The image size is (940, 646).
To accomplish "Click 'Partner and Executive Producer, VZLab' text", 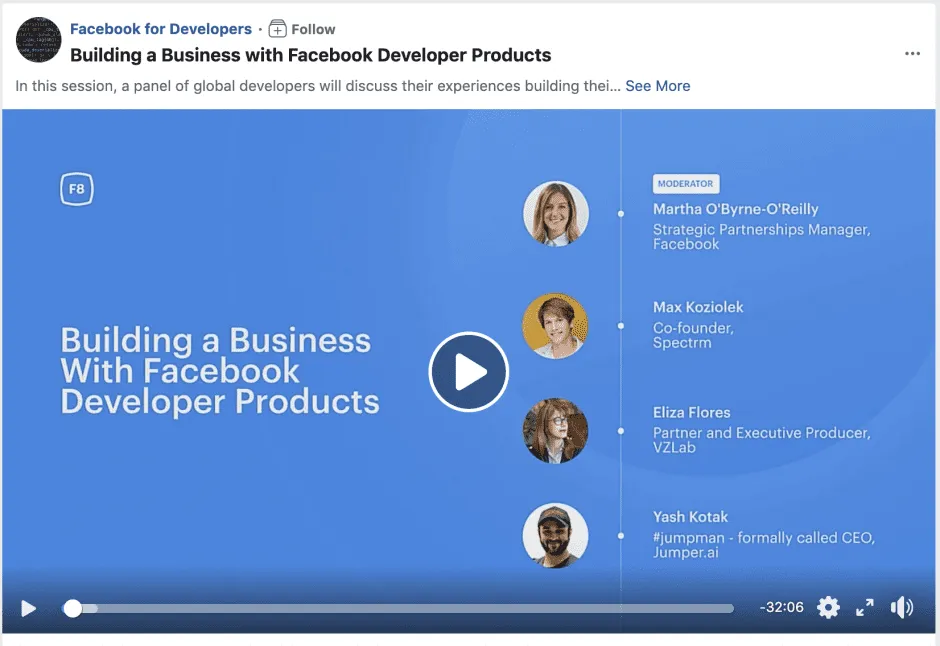I will click(761, 440).
